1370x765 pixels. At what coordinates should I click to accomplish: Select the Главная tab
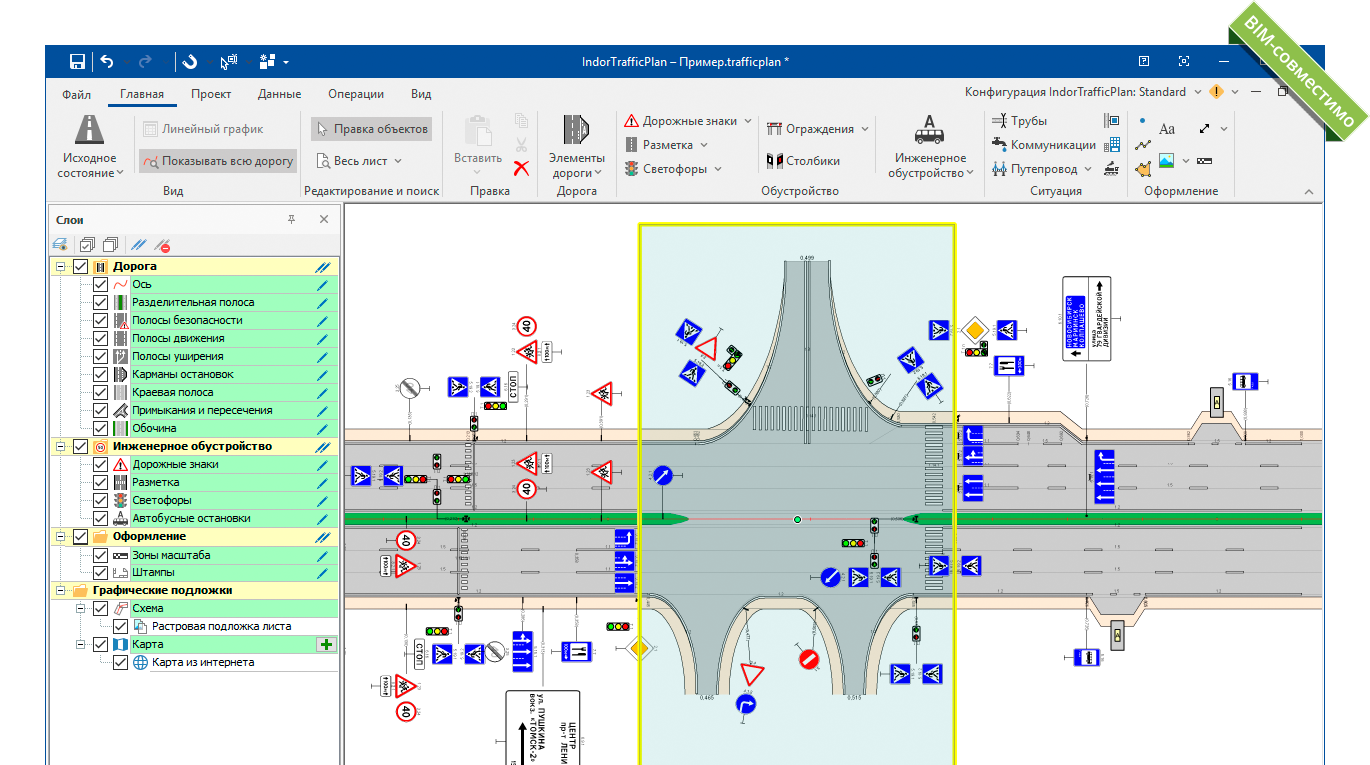[x=142, y=94]
